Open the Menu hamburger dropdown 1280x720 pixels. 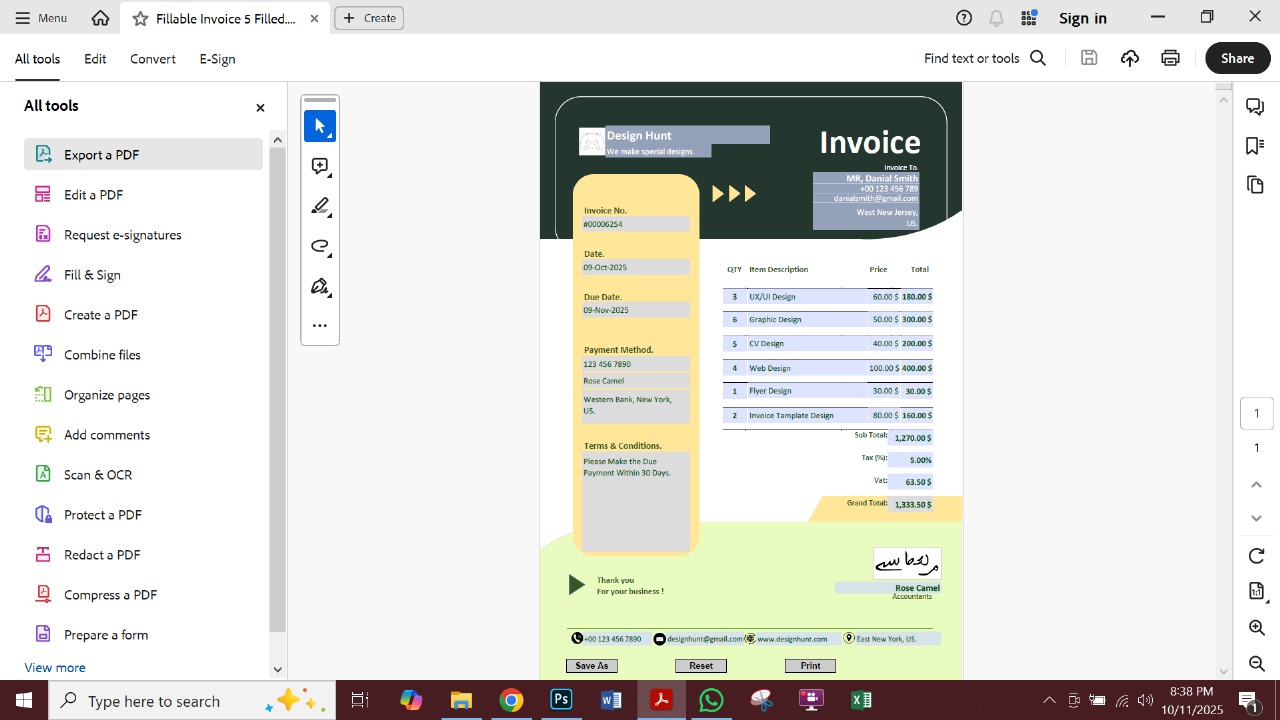pos(41,18)
